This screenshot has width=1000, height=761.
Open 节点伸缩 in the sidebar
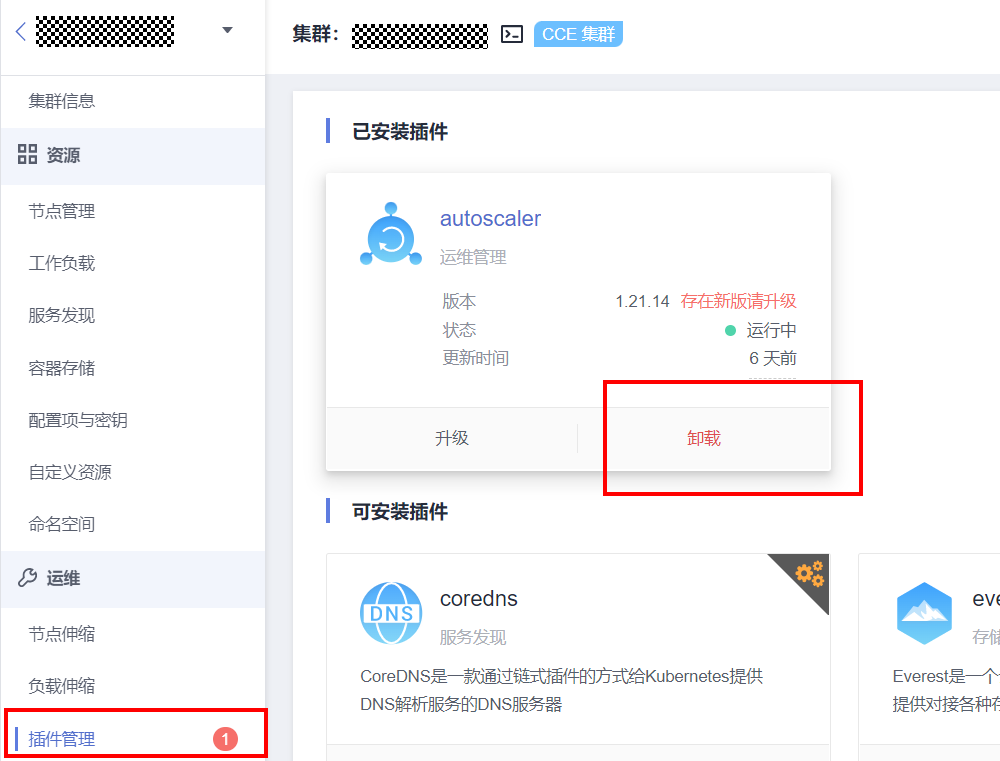(x=62, y=634)
